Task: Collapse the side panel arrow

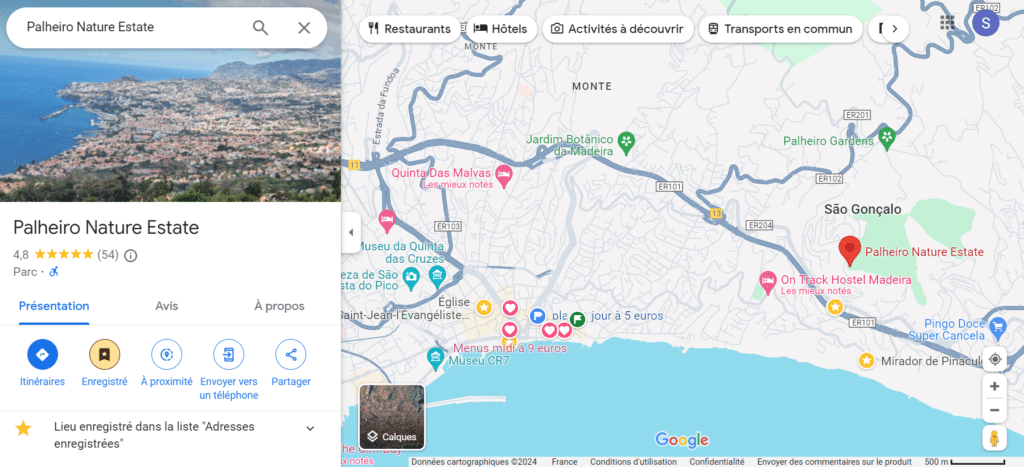Action: (x=351, y=233)
